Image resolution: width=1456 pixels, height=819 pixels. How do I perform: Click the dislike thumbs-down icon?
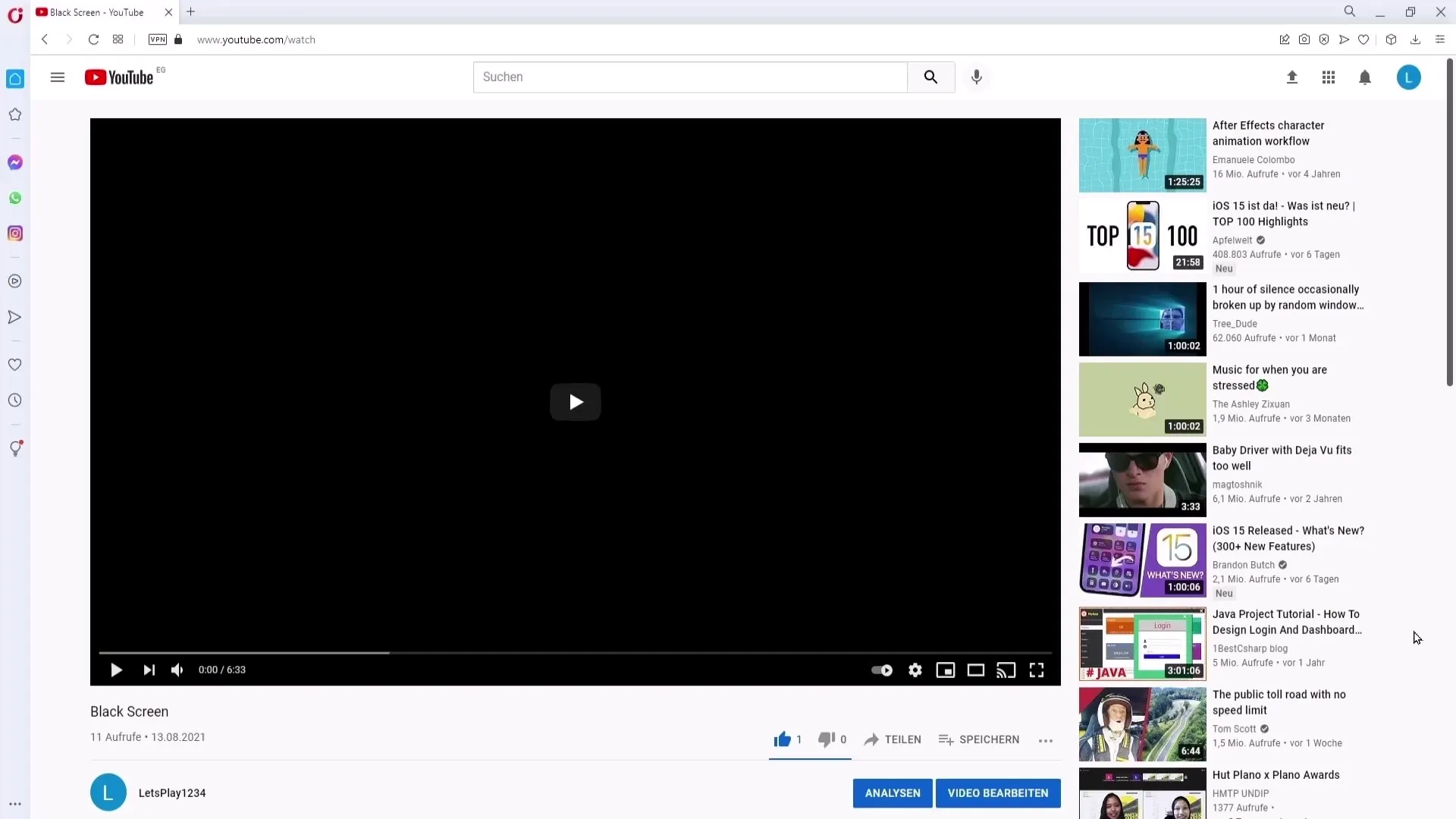(826, 739)
